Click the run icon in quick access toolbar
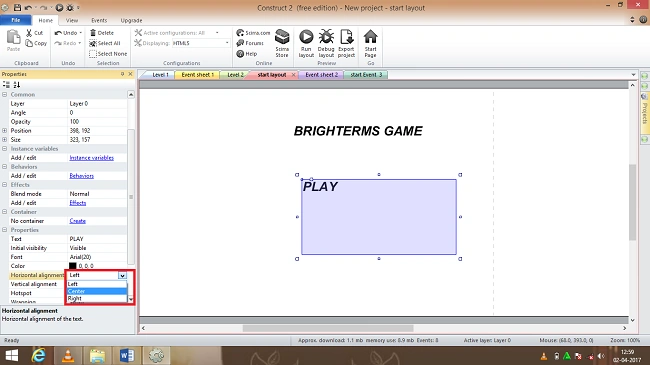The image size is (650, 365). [x=59, y=7]
